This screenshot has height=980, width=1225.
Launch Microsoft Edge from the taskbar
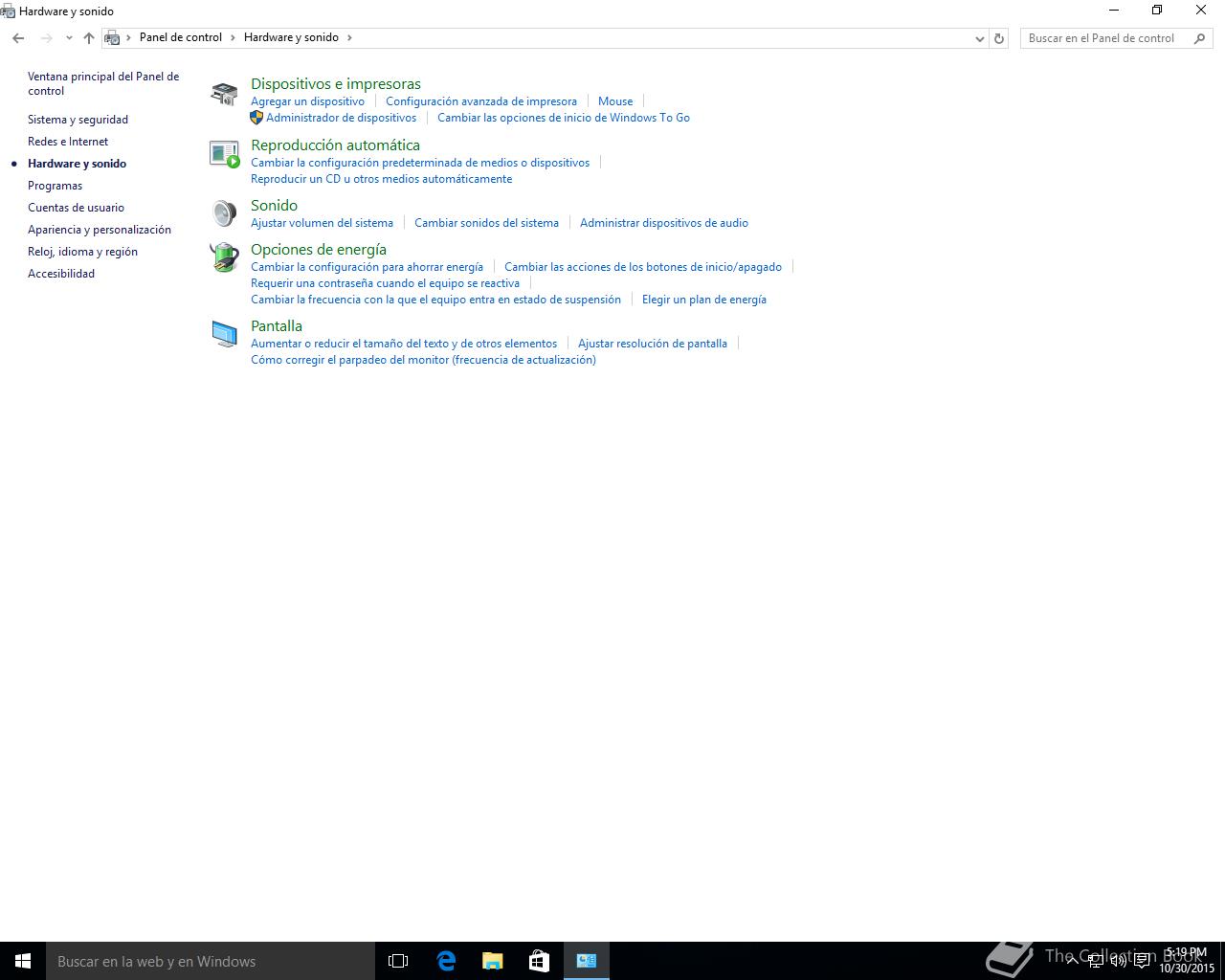click(445, 961)
